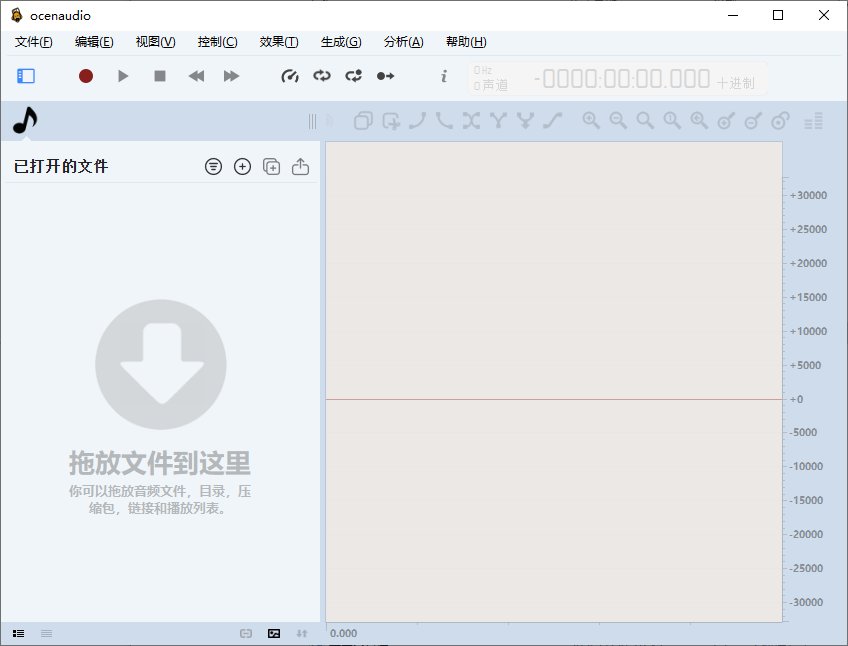
Task: Click the 已打开的文件 panel header
Action: click(61, 166)
